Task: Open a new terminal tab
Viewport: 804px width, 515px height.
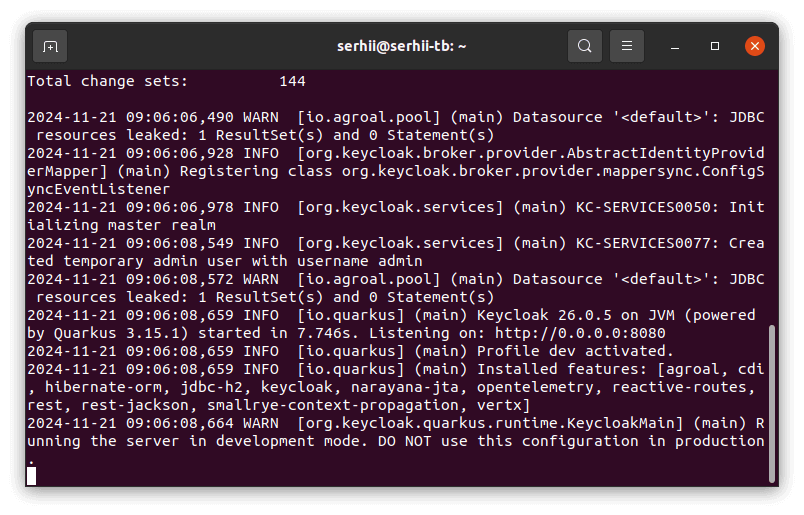Action: 50,46
